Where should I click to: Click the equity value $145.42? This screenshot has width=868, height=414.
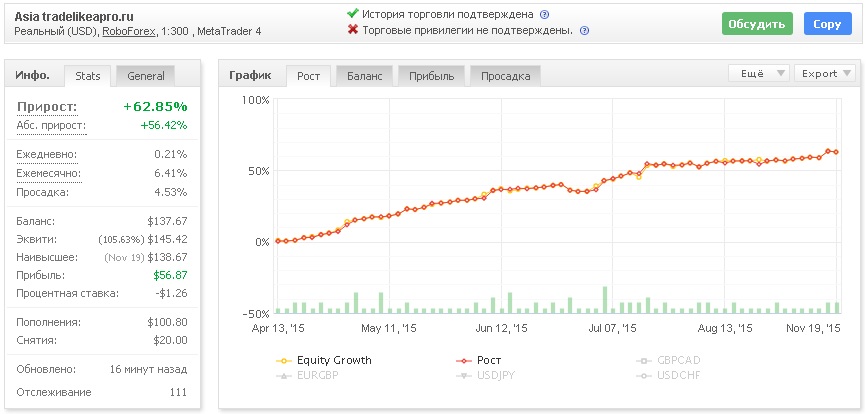coord(167,240)
